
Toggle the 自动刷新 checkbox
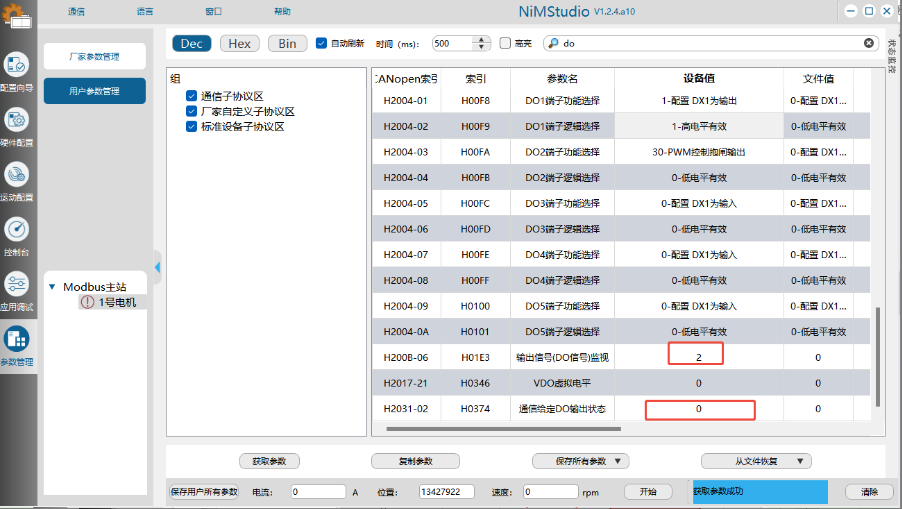pos(321,43)
